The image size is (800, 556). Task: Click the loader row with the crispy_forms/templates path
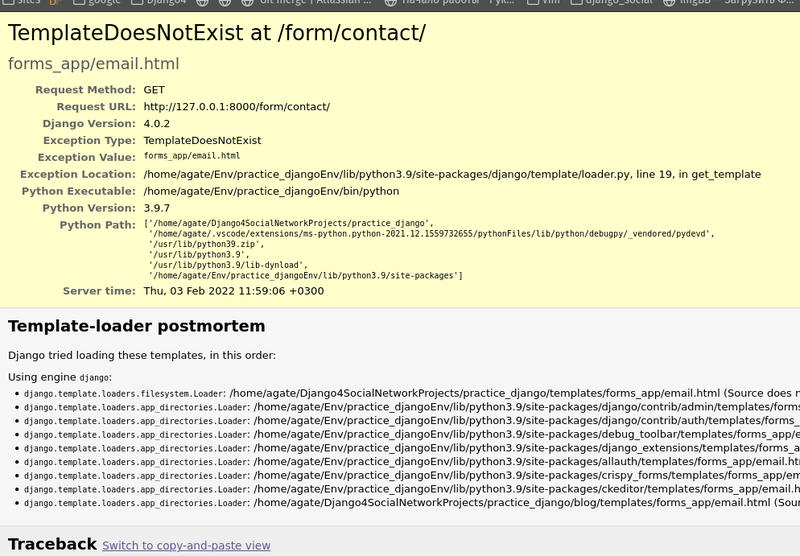[x=412, y=475]
